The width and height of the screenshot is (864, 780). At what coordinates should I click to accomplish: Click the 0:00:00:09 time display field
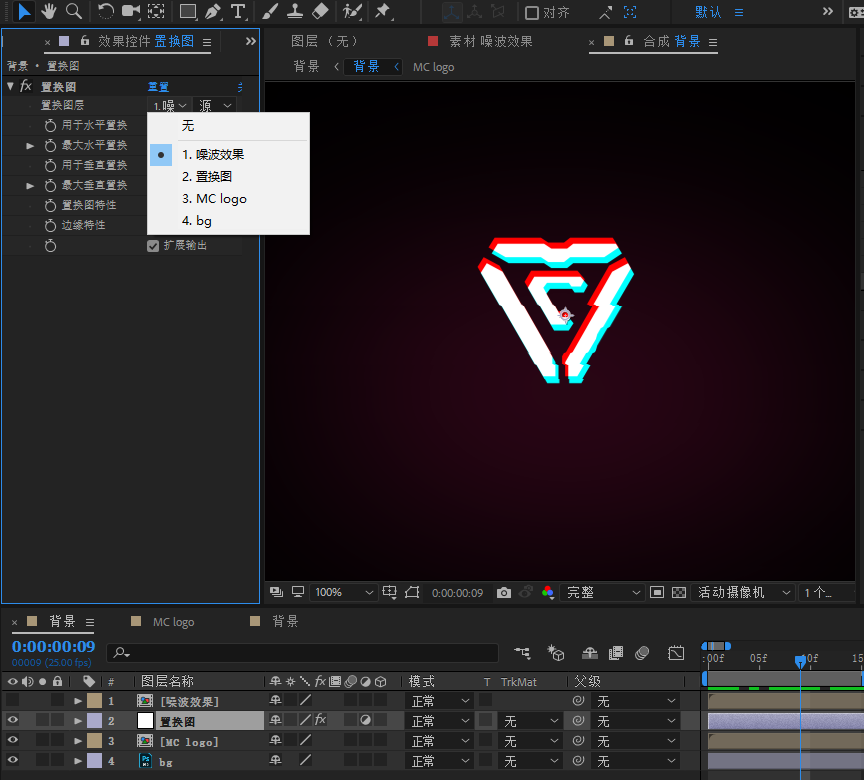(52, 646)
